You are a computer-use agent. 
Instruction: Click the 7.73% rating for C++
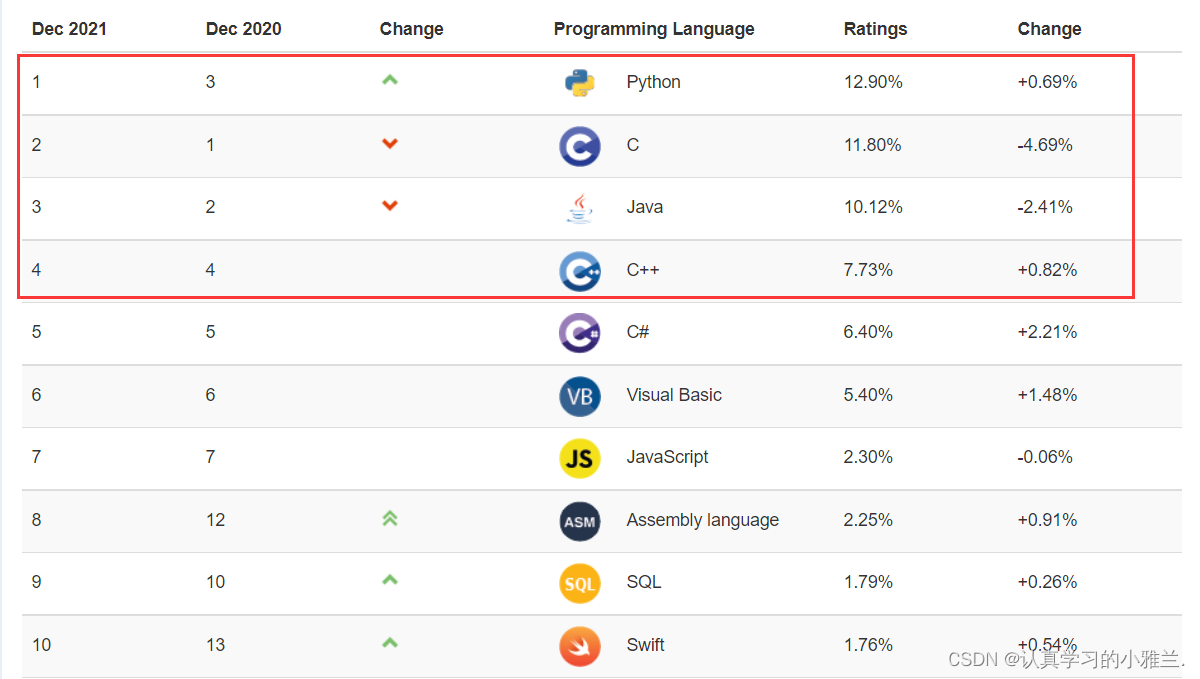[x=869, y=270]
